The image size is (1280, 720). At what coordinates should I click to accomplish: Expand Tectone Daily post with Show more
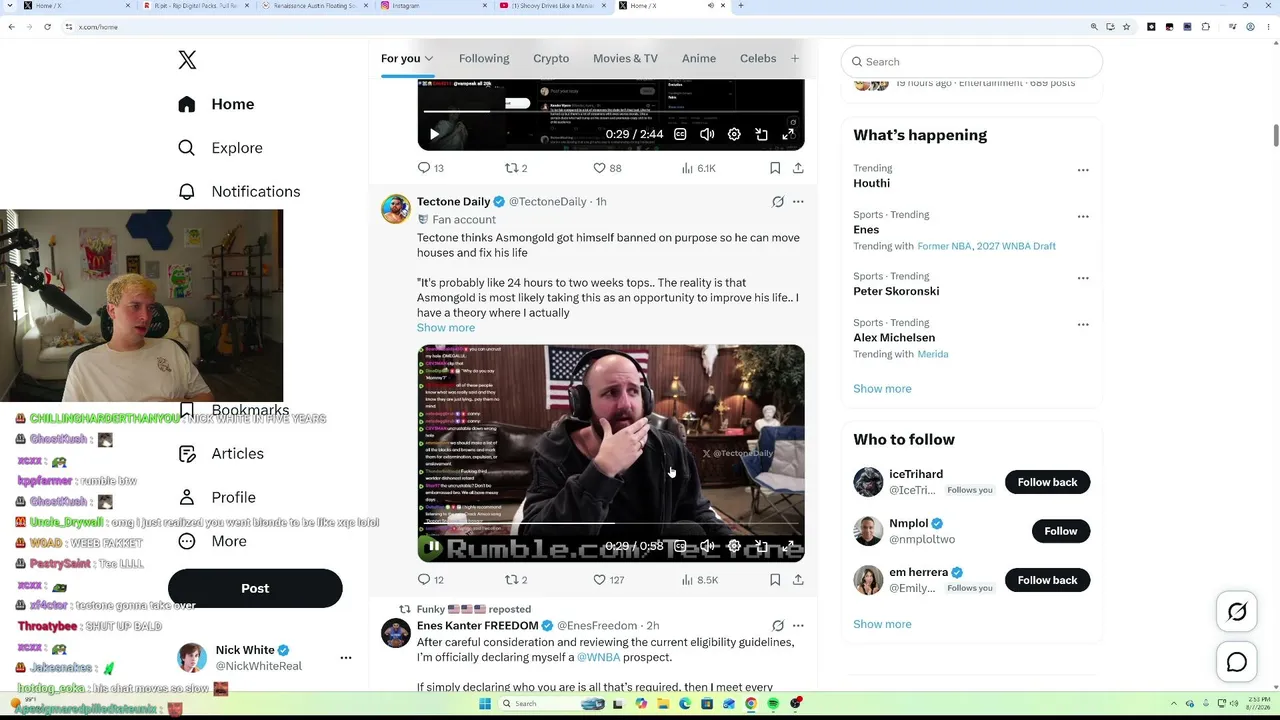click(446, 328)
